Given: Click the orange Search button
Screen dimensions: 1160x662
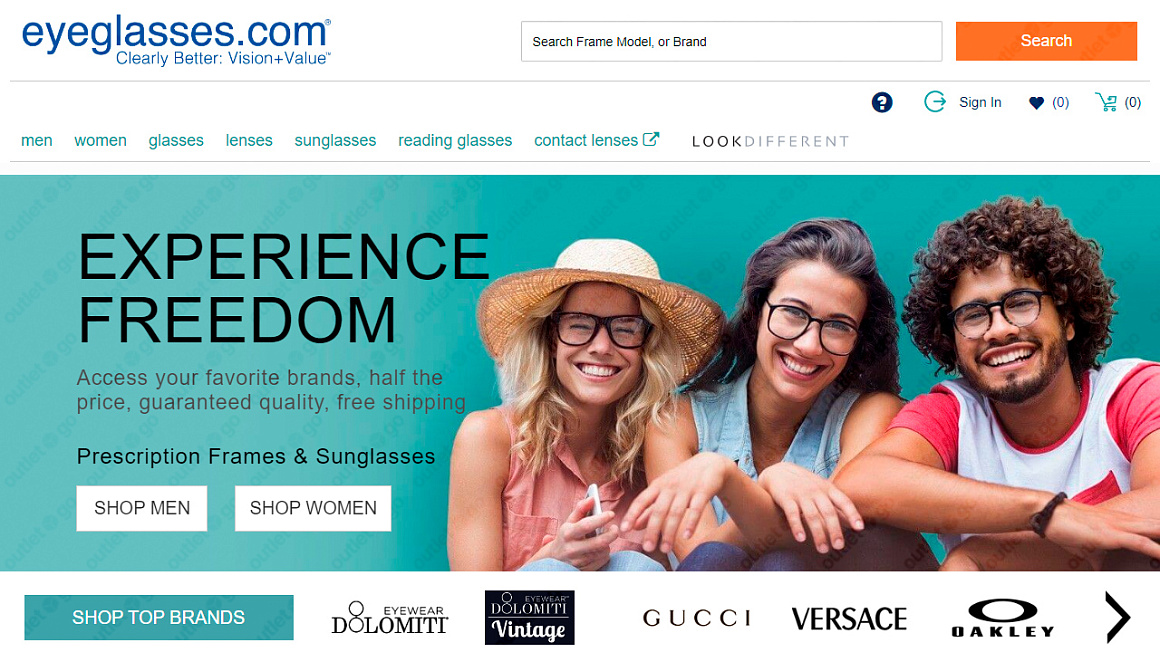Looking at the screenshot, I should pos(1046,41).
